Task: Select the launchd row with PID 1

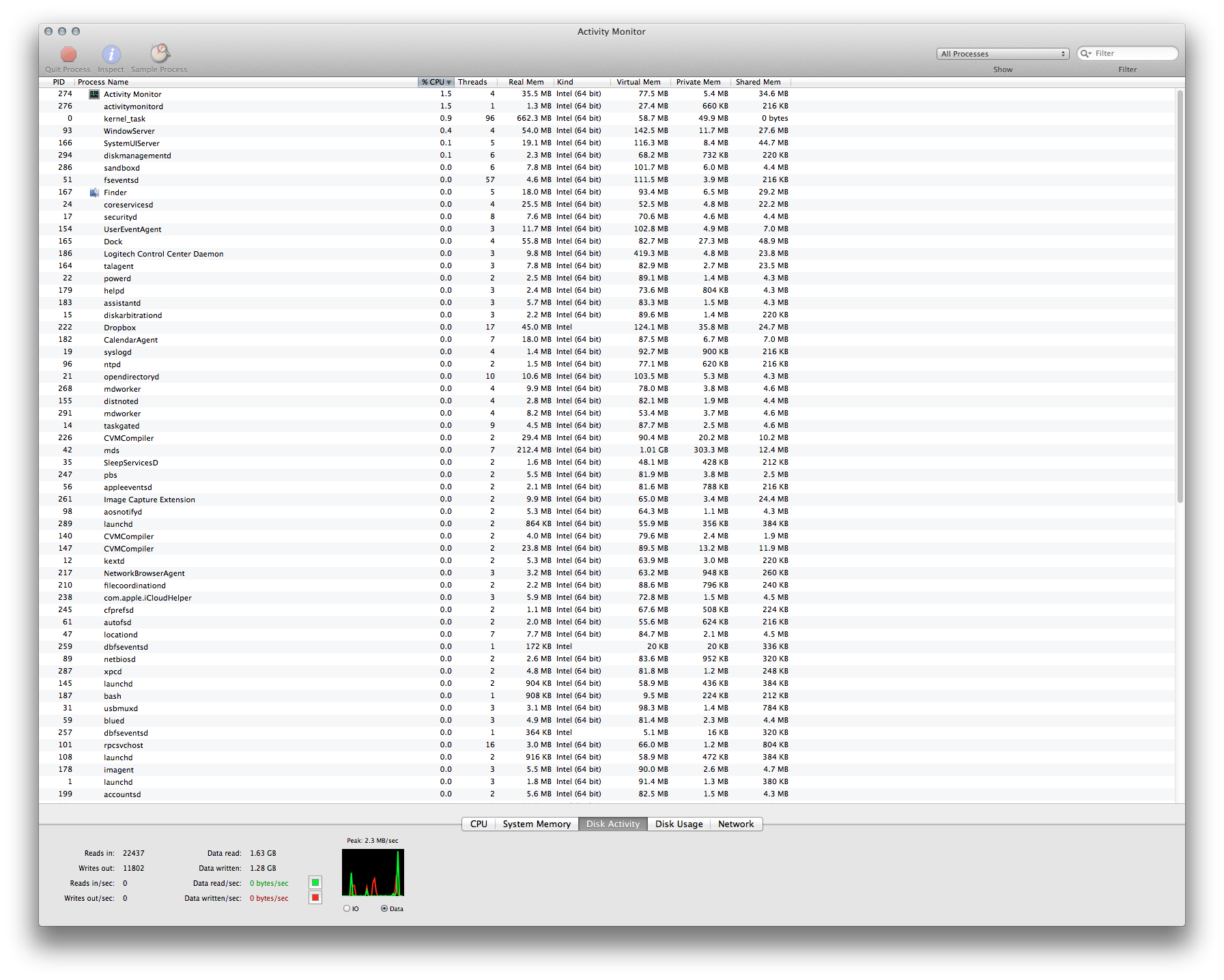Action: [608, 782]
